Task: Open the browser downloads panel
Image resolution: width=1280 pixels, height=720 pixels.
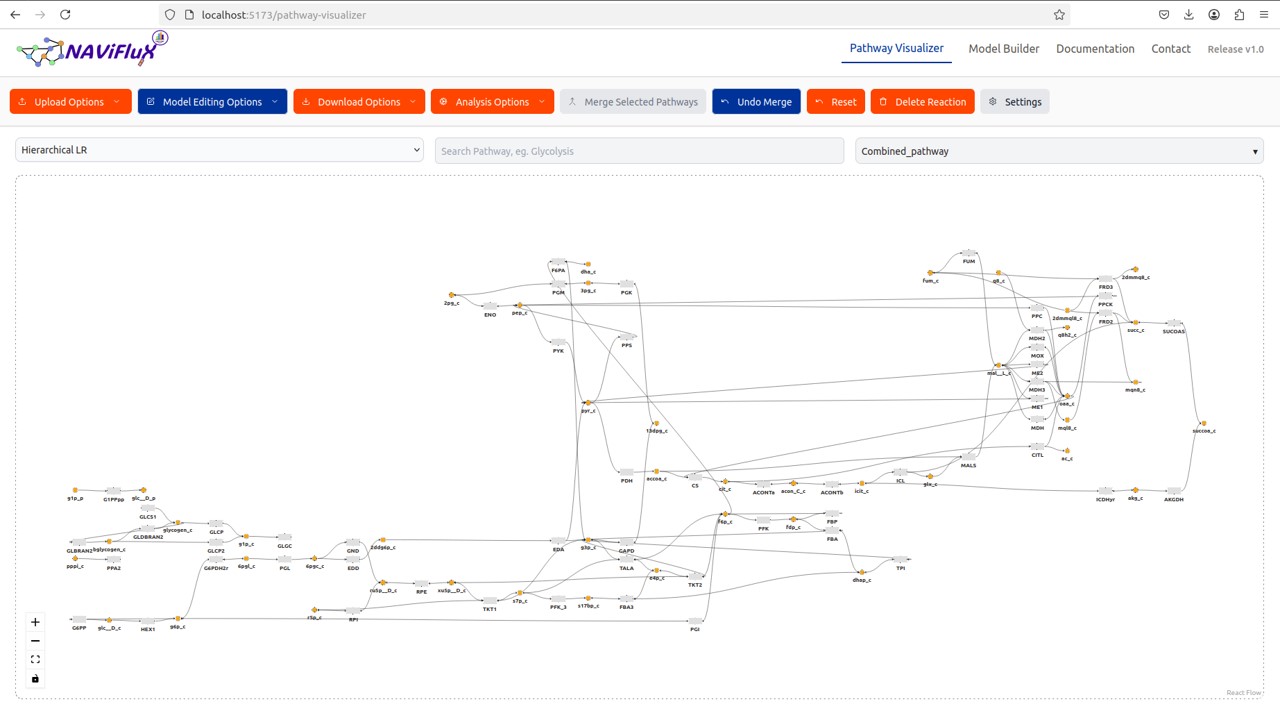Action: tap(1189, 15)
